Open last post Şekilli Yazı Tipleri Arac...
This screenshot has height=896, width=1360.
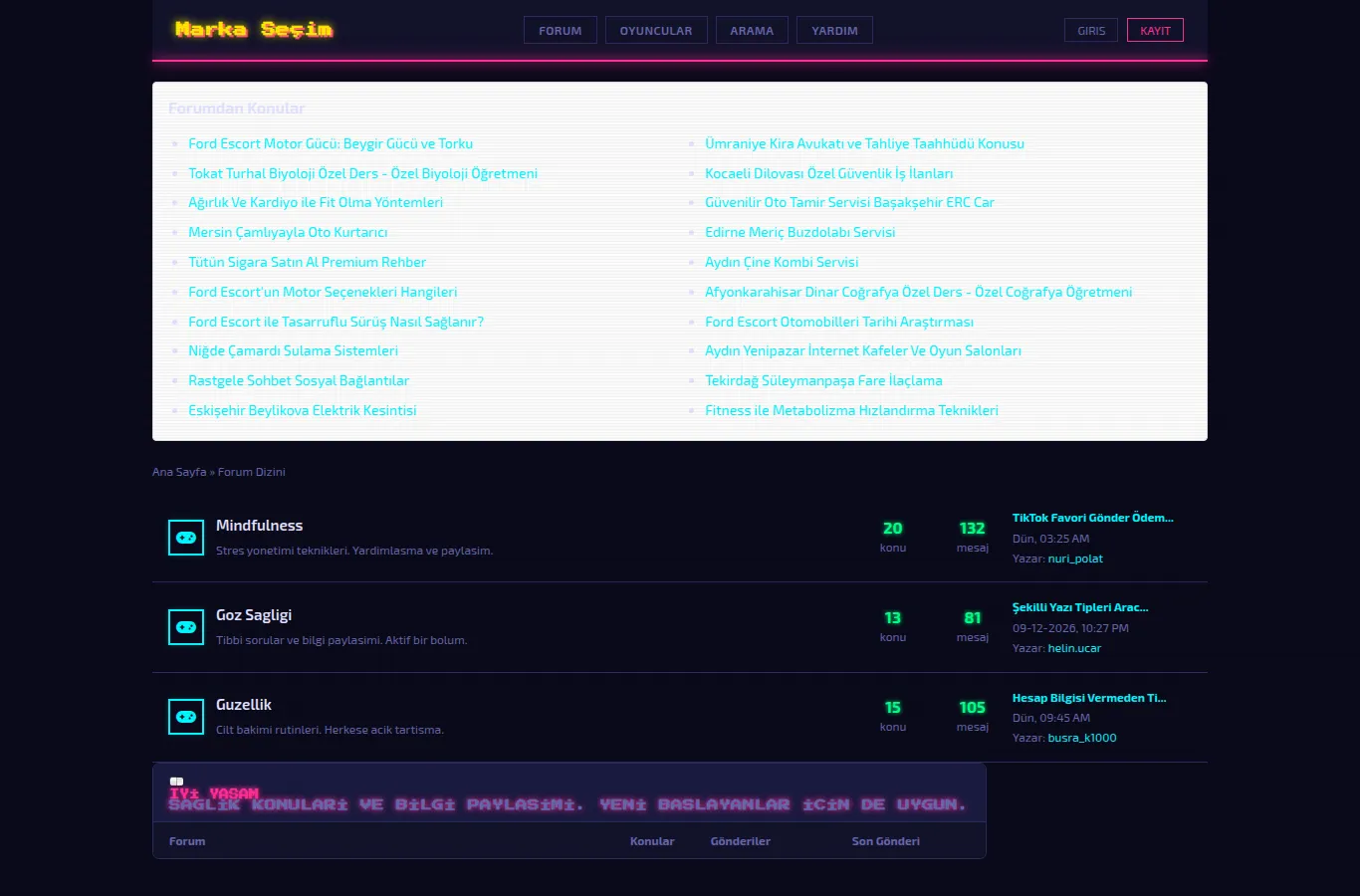(x=1080, y=607)
